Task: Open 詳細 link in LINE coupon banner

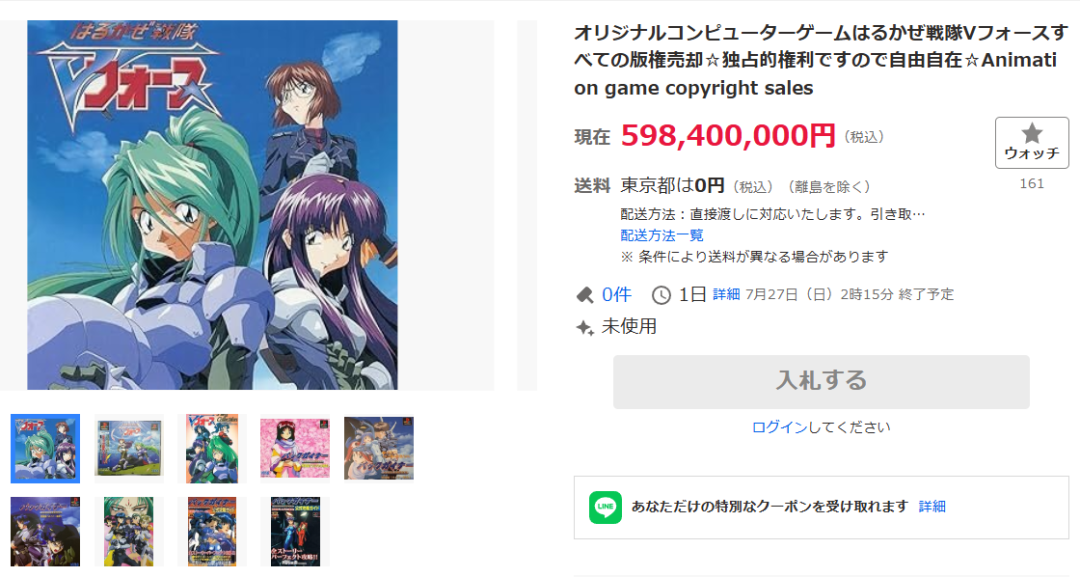Action: click(x=932, y=507)
